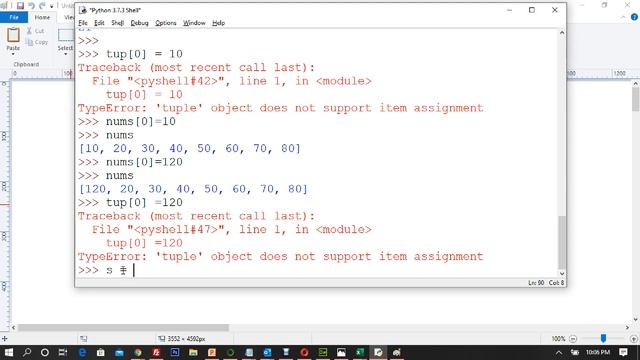Open the Action Center notifications icon
This screenshot has width=640, height=360.
point(623,352)
